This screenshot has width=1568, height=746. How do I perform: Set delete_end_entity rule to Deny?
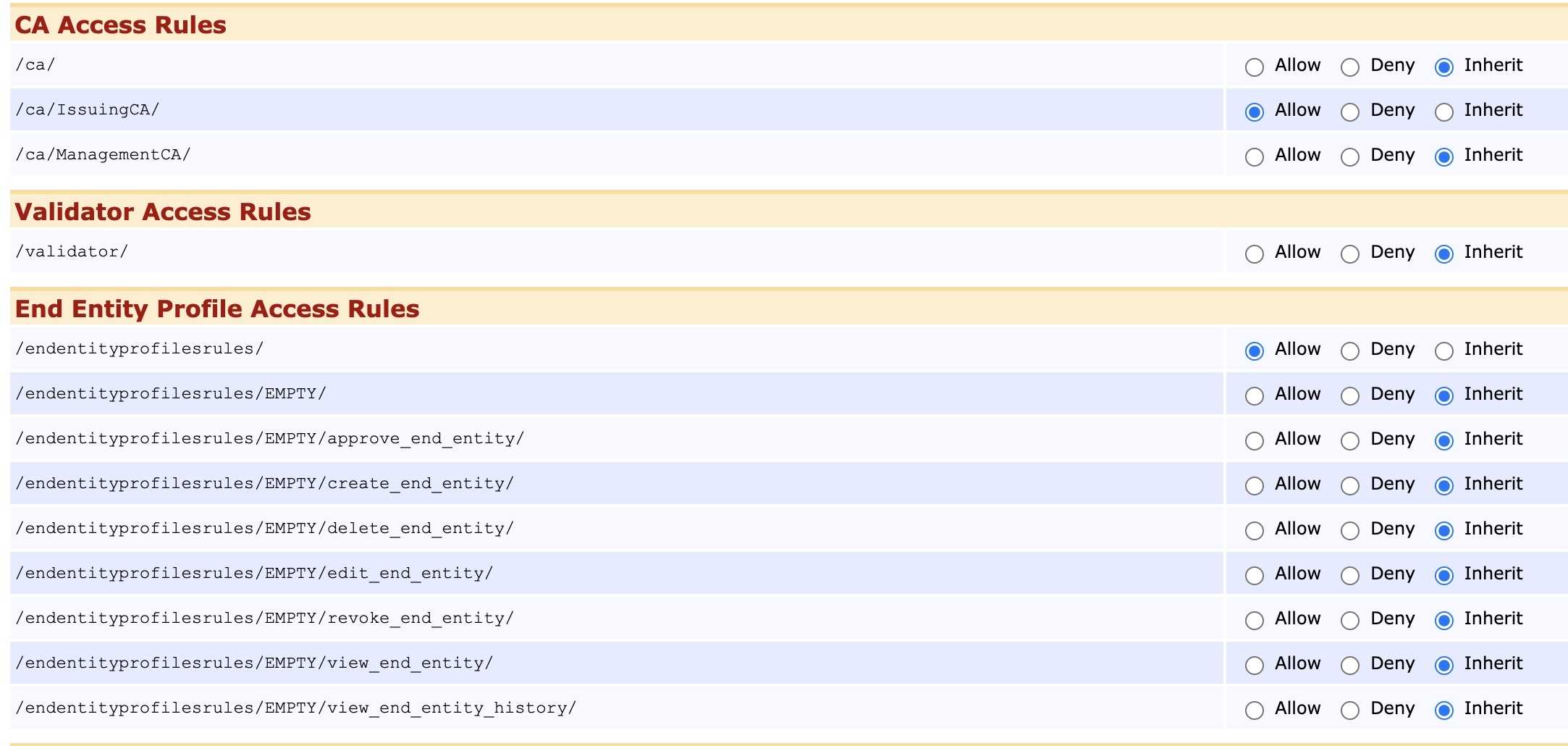[x=1349, y=531]
